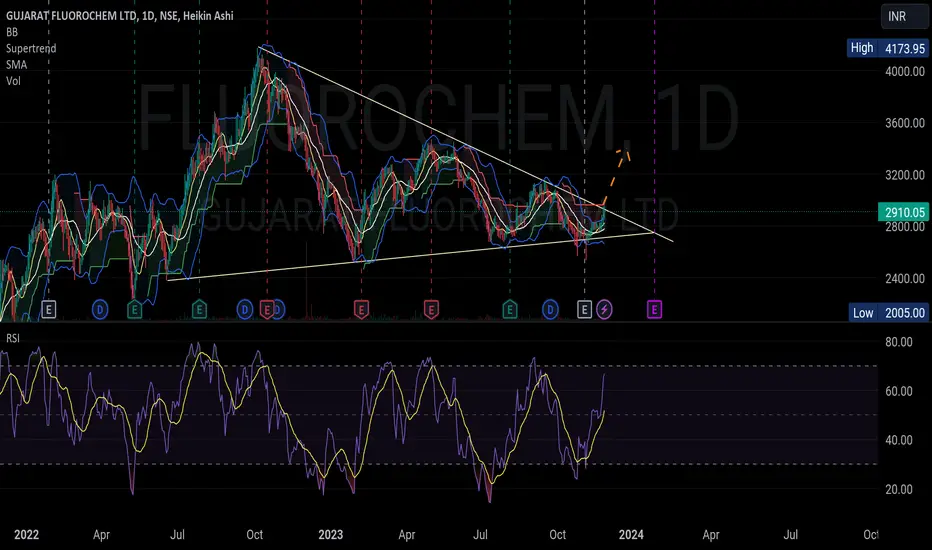932x550 pixels.
Task: Click the red earnings marker after start of 2023
Action: click(x=361, y=309)
